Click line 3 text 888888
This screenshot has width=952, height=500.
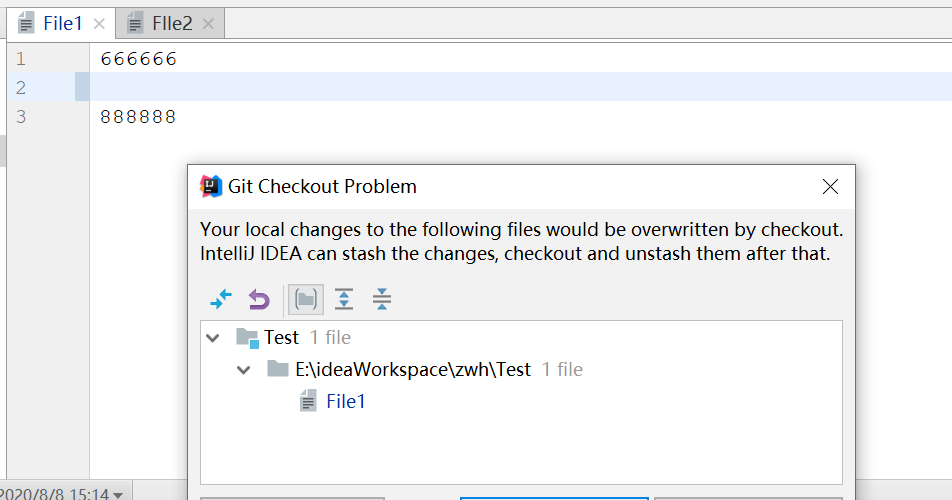tap(138, 117)
